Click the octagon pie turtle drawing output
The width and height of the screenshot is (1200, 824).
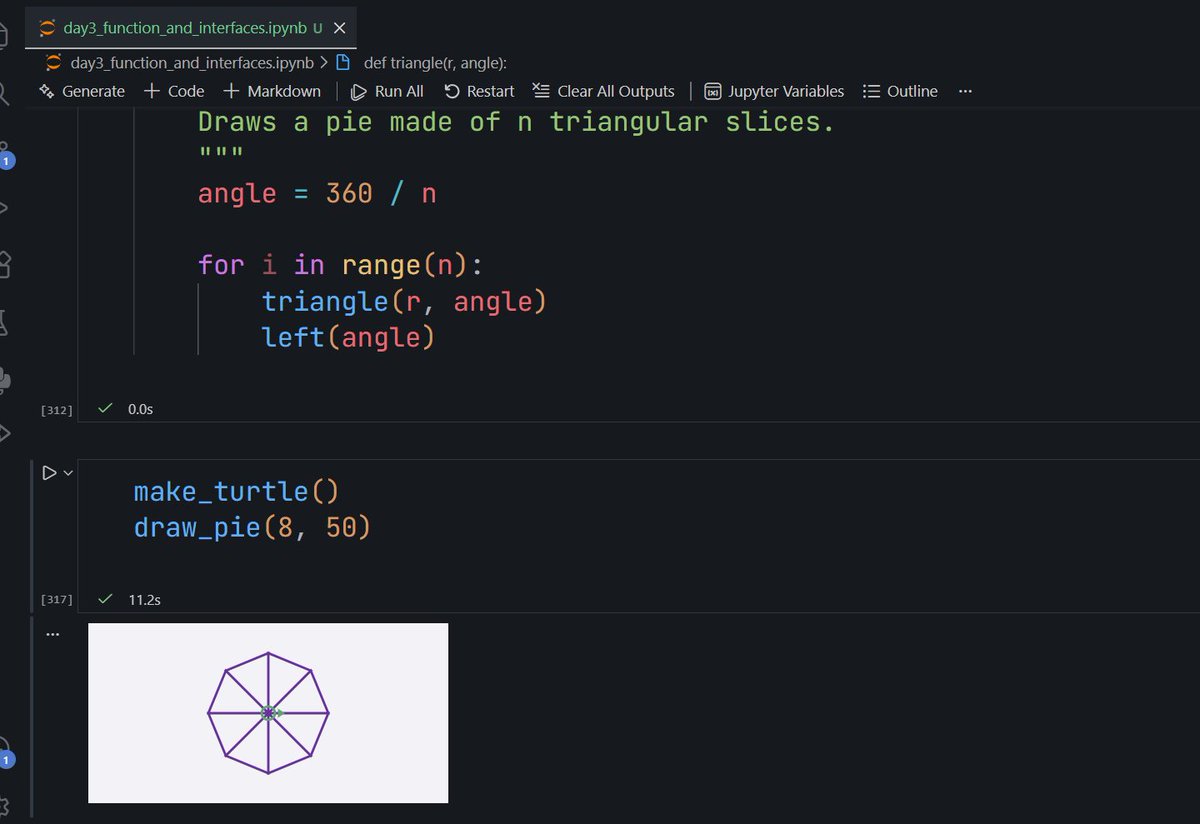[x=268, y=712]
